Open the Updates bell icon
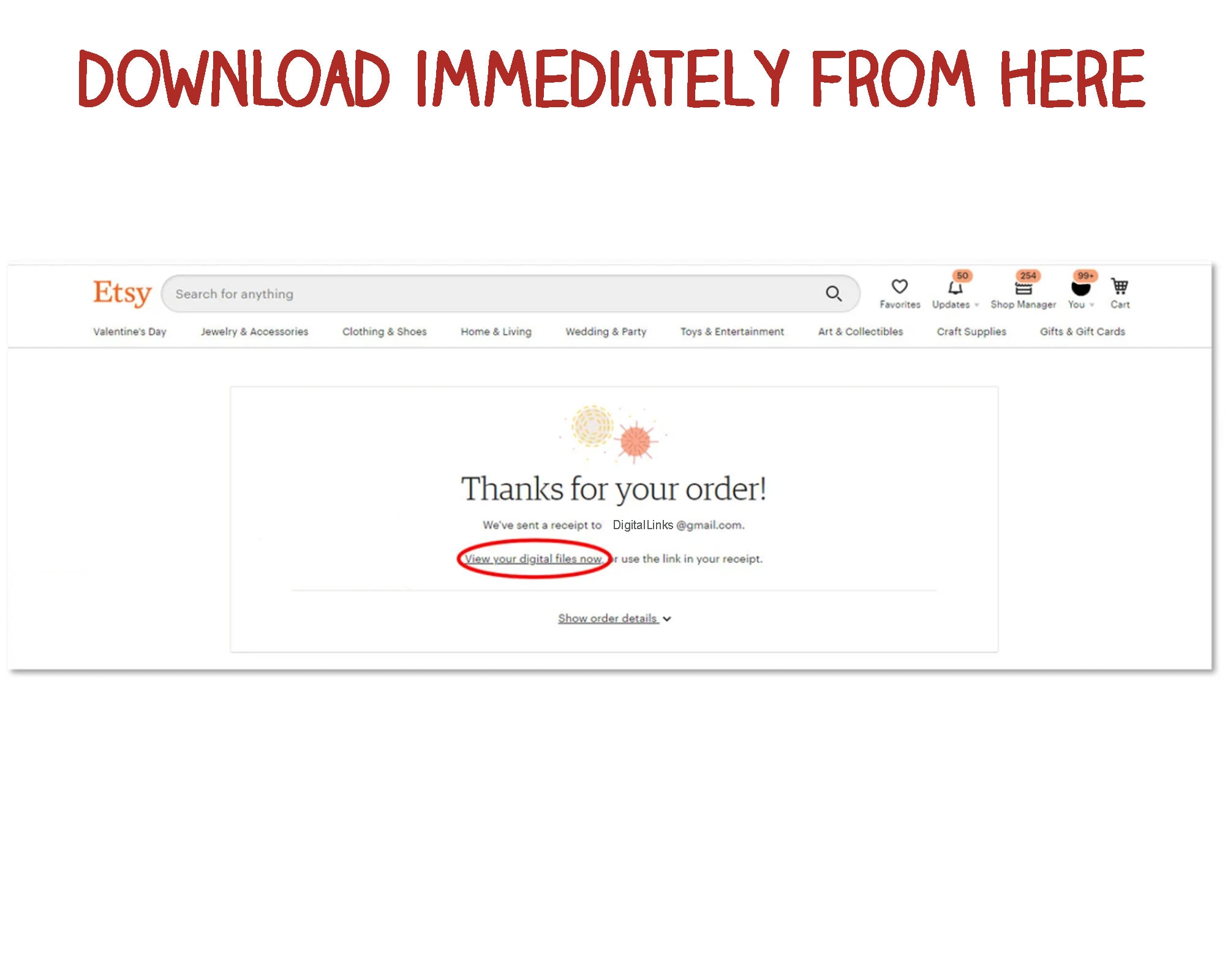This screenshot has height=980, width=1225. [955, 288]
